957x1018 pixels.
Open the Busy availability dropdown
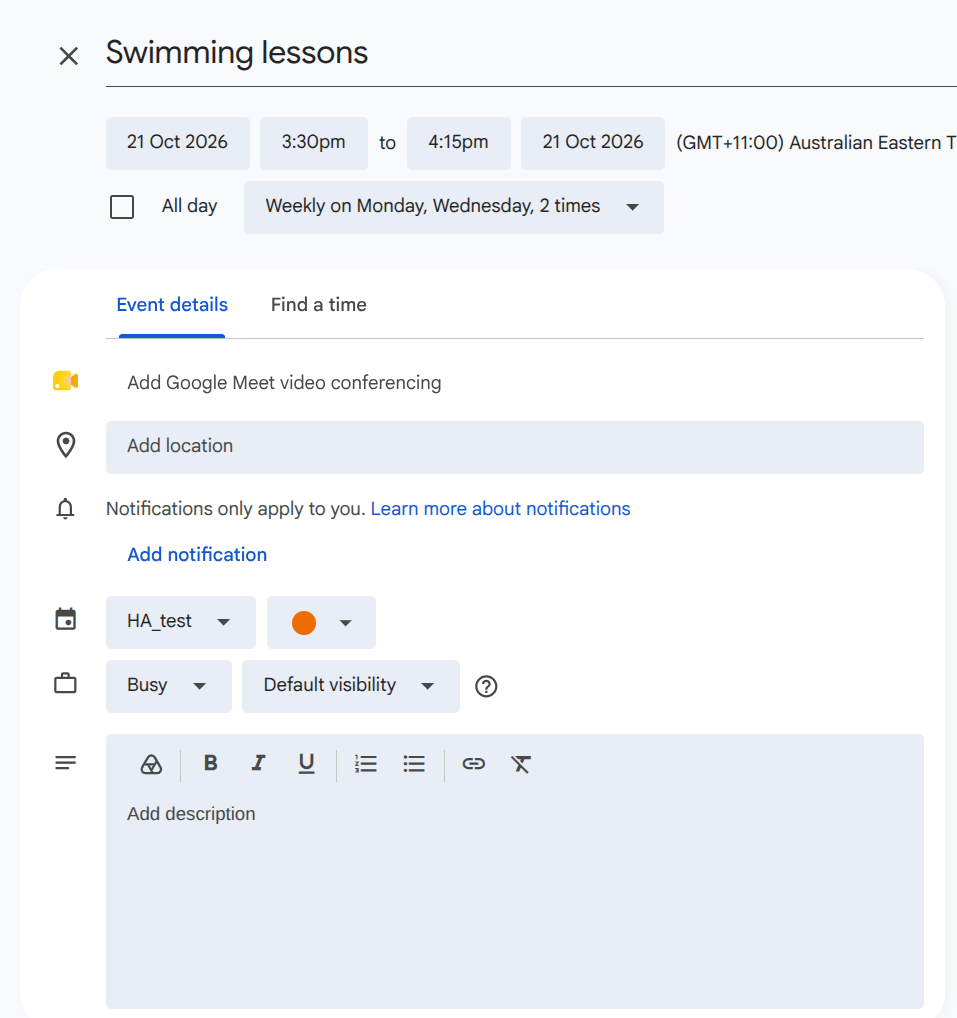click(169, 686)
